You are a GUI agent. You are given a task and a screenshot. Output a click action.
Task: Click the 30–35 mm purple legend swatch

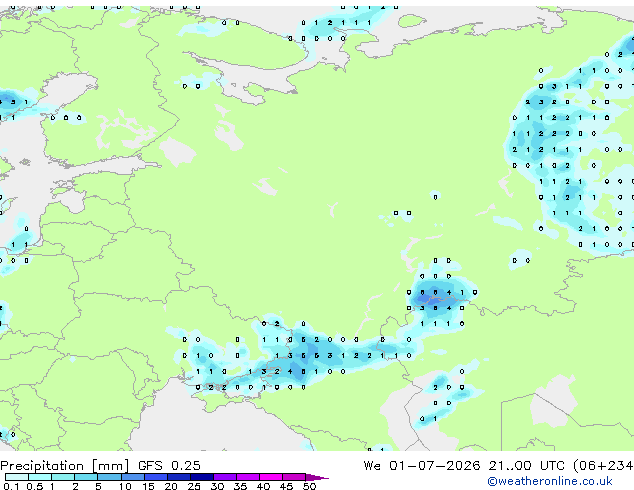click(224, 477)
